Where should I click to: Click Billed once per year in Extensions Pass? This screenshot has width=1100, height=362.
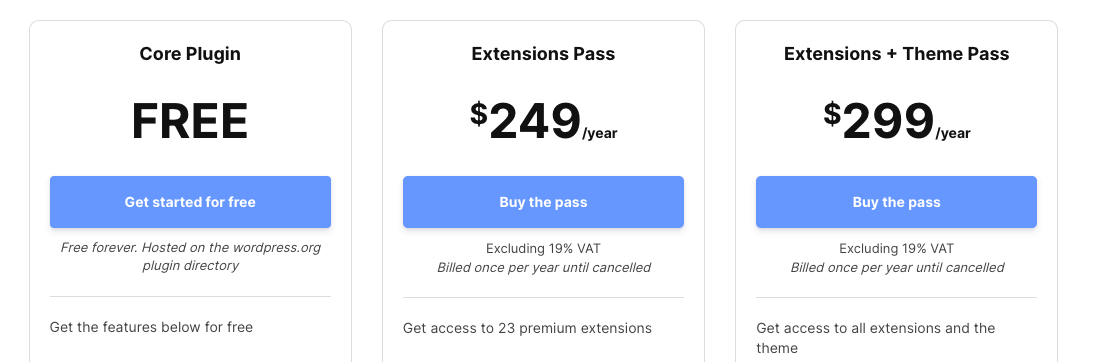(x=544, y=267)
